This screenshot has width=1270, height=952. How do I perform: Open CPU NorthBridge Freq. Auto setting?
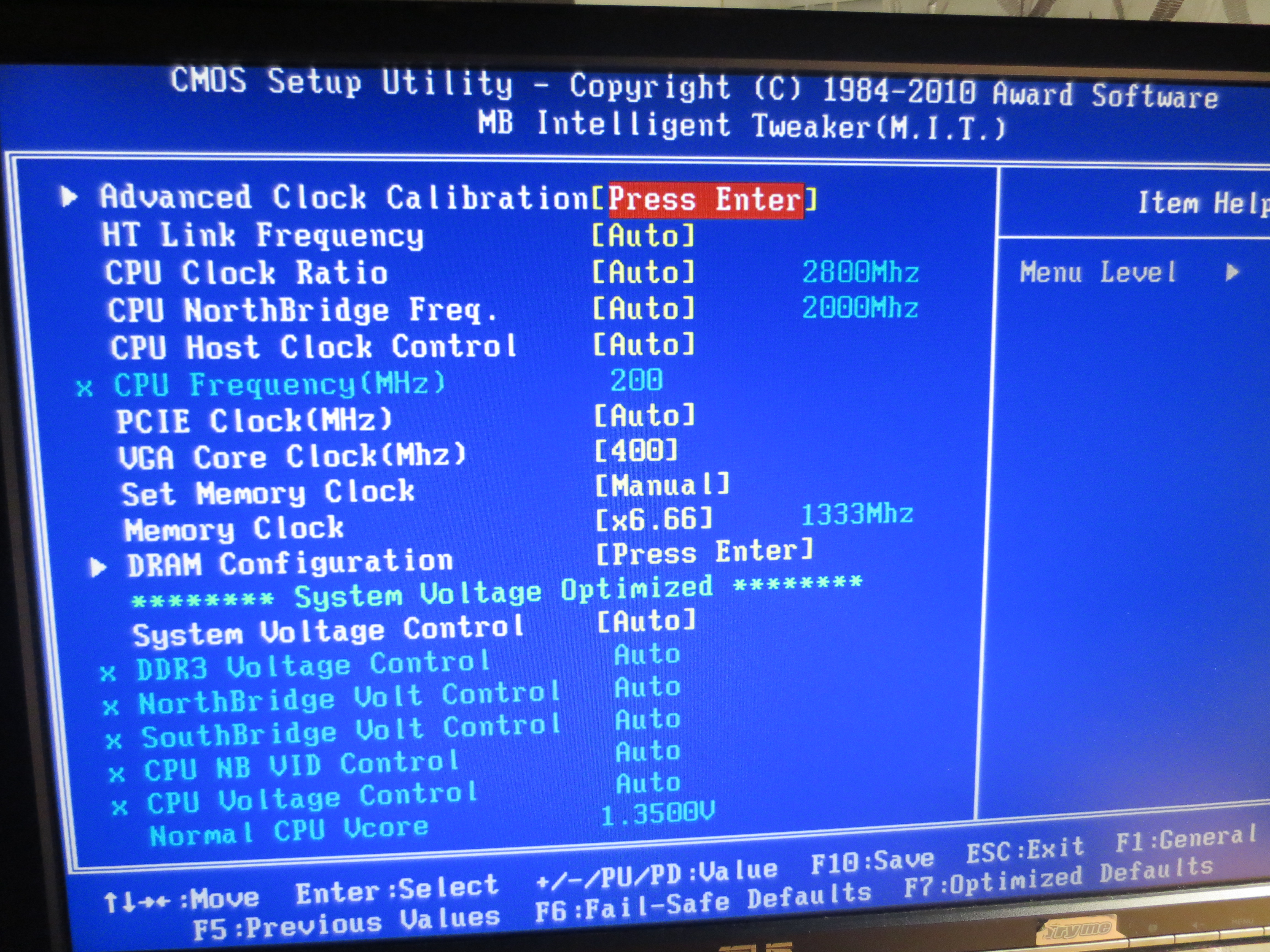(643, 308)
